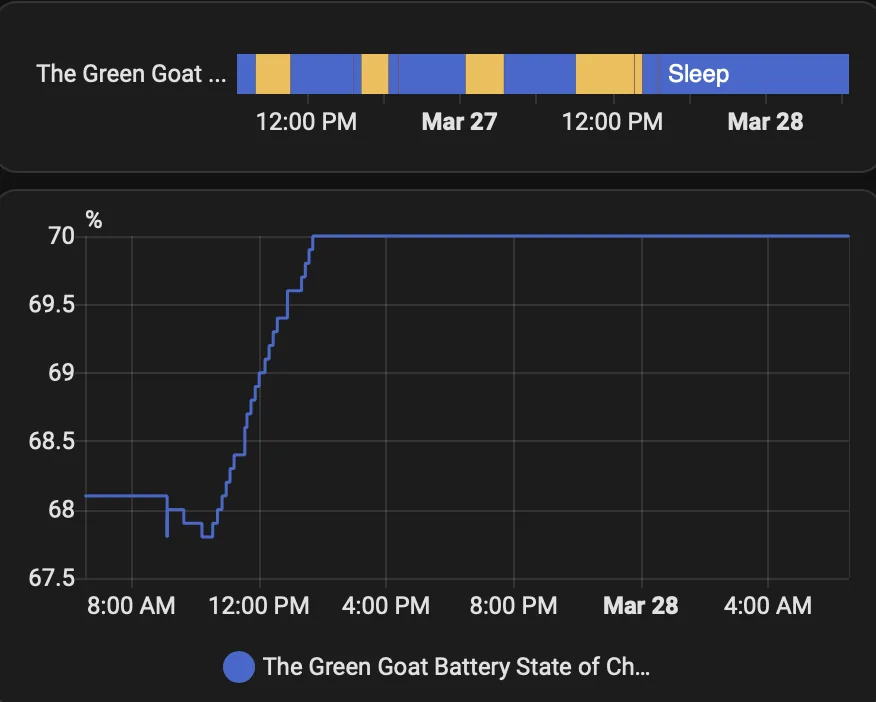Click the '70' y-axis value
This screenshot has height=702, width=876.
tap(61, 236)
